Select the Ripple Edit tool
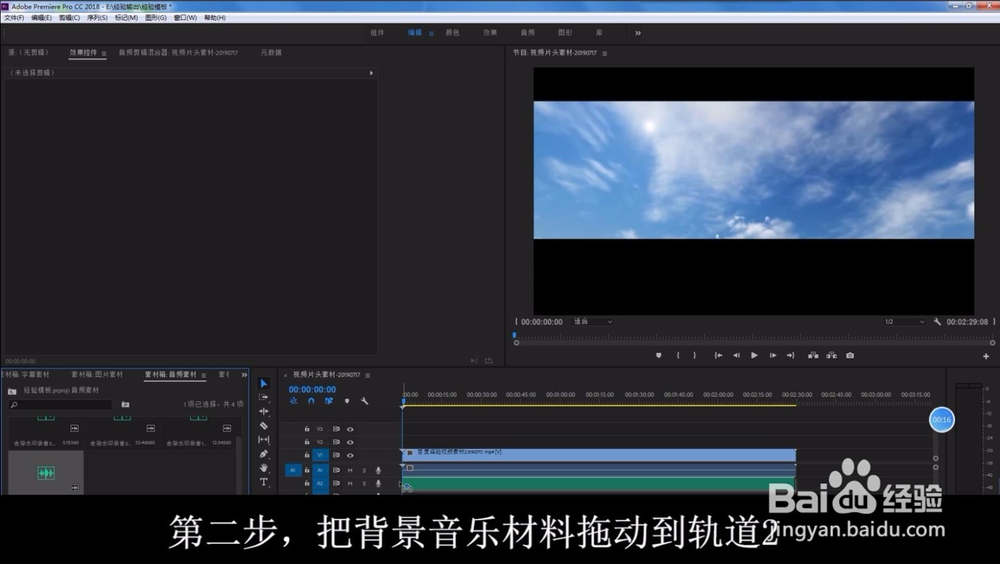This screenshot has width=1000, height=564. click(x=263, y=412)
